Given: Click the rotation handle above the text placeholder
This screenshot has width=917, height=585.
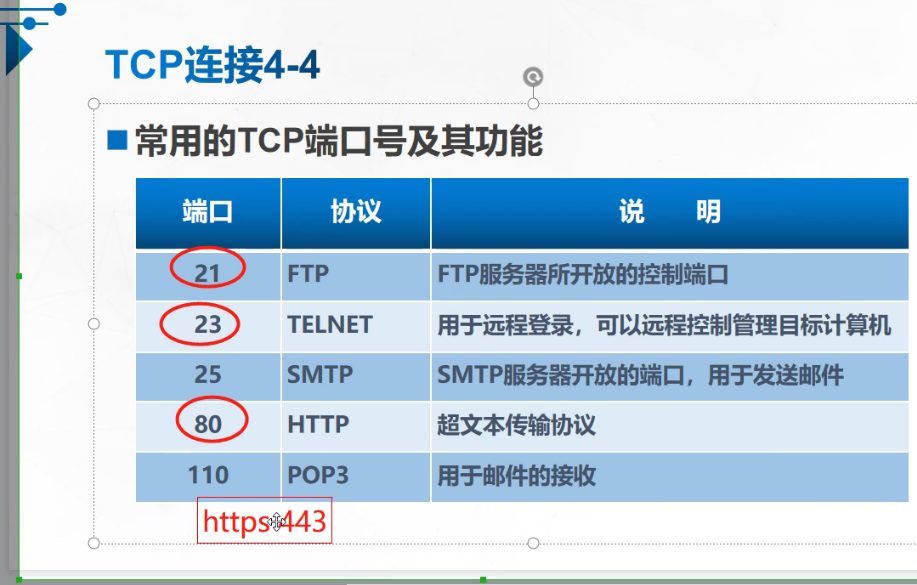Looking at the screenshot, I should [533, 77].
